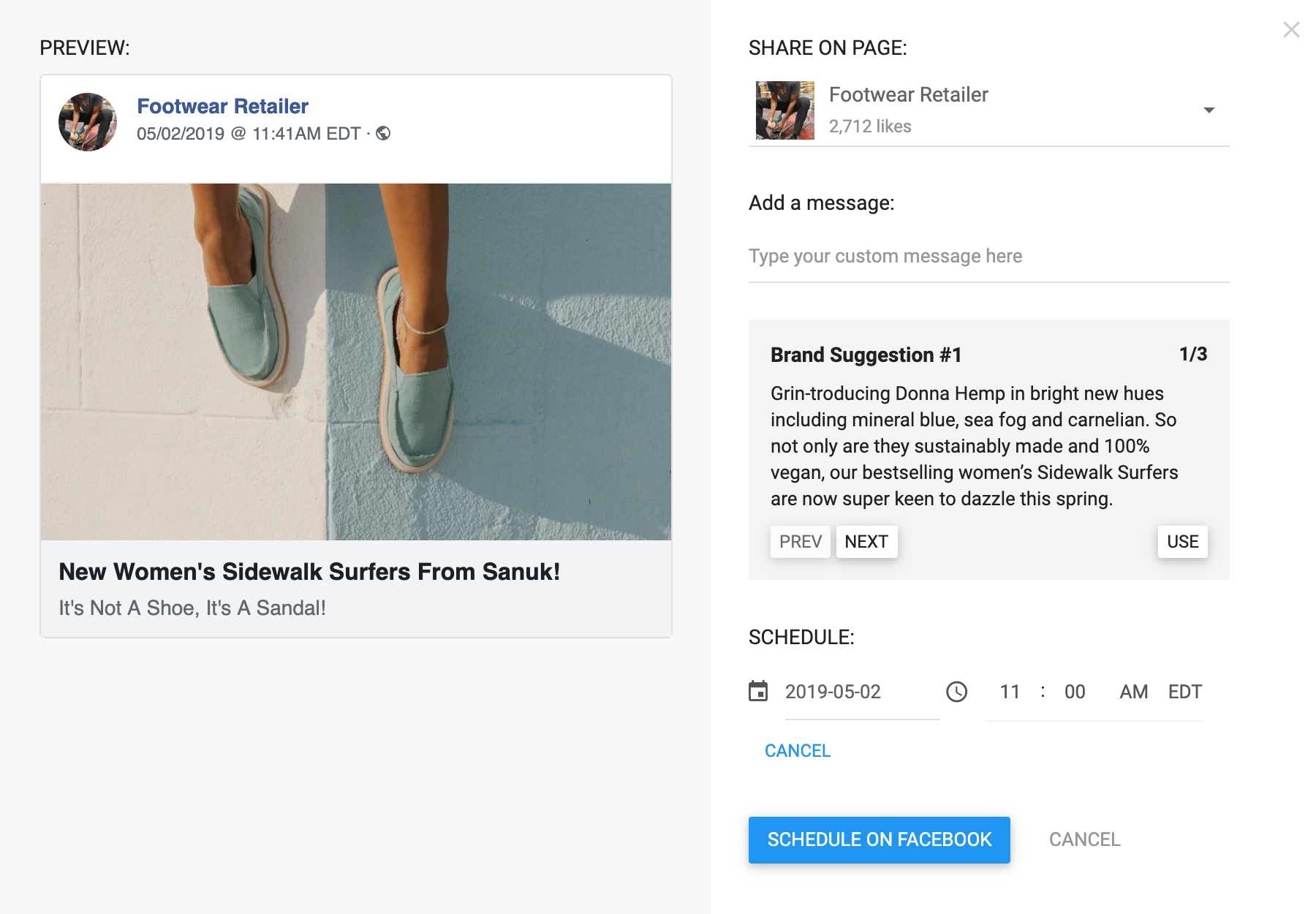Click the gray Cancel button next to Schedule on Facebook
Screen dimensions: 1316x914
(x=1084, y=839)
